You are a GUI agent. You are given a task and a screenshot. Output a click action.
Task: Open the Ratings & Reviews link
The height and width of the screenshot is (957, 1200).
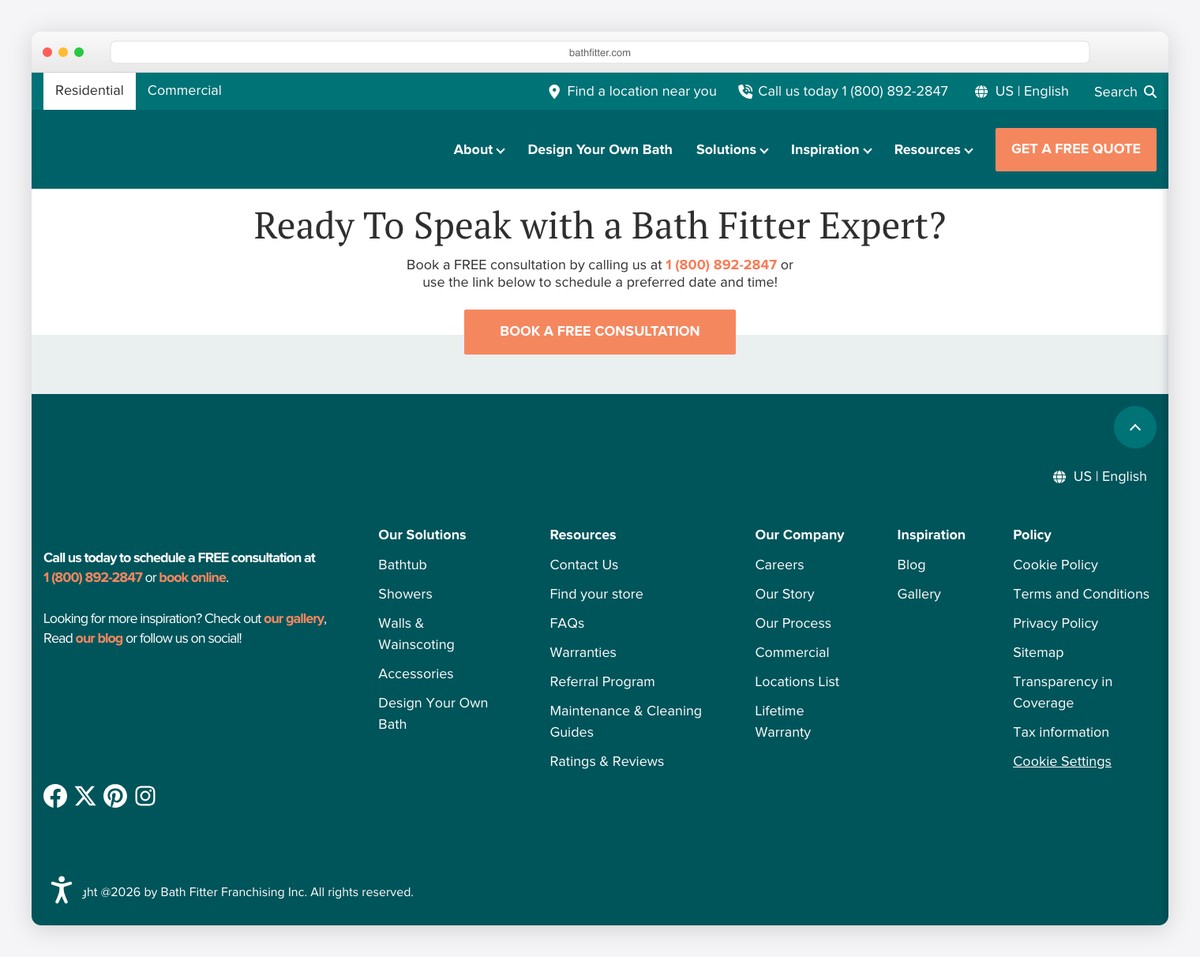[607, 761]
